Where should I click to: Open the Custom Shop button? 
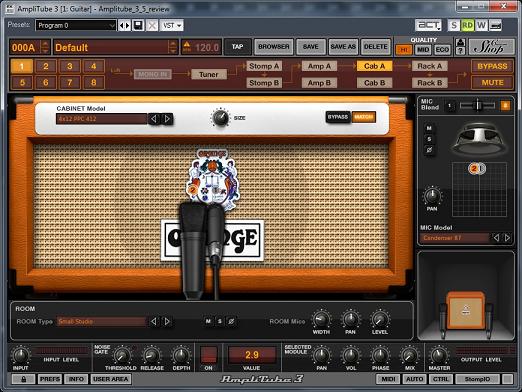point(491,47)
